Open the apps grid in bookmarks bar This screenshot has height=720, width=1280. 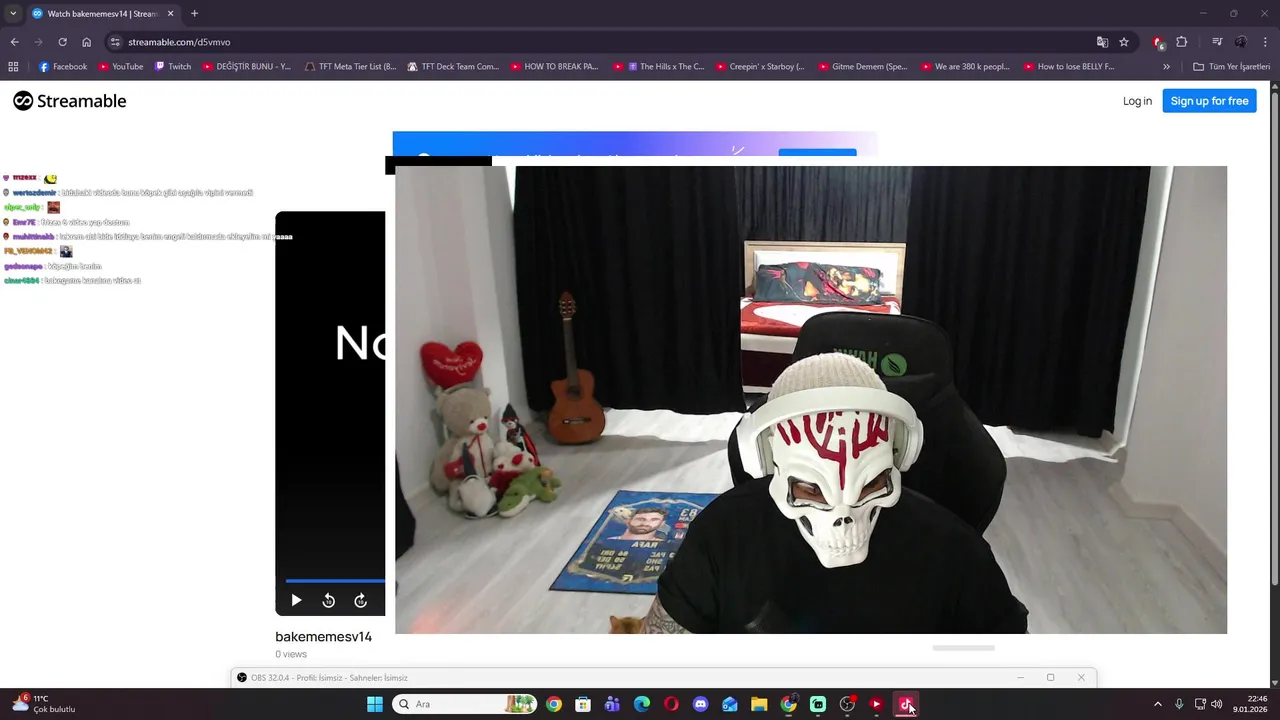coord(13,67)
